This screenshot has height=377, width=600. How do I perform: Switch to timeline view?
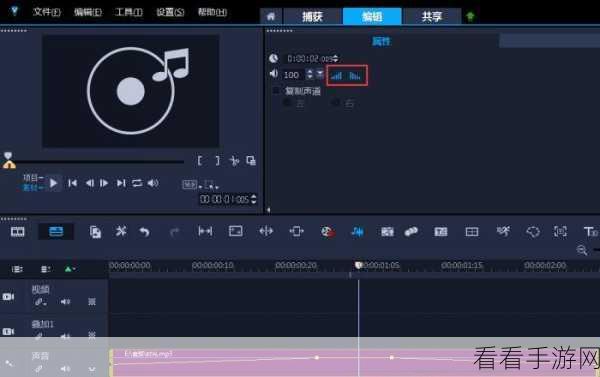(x=56, y=232)
